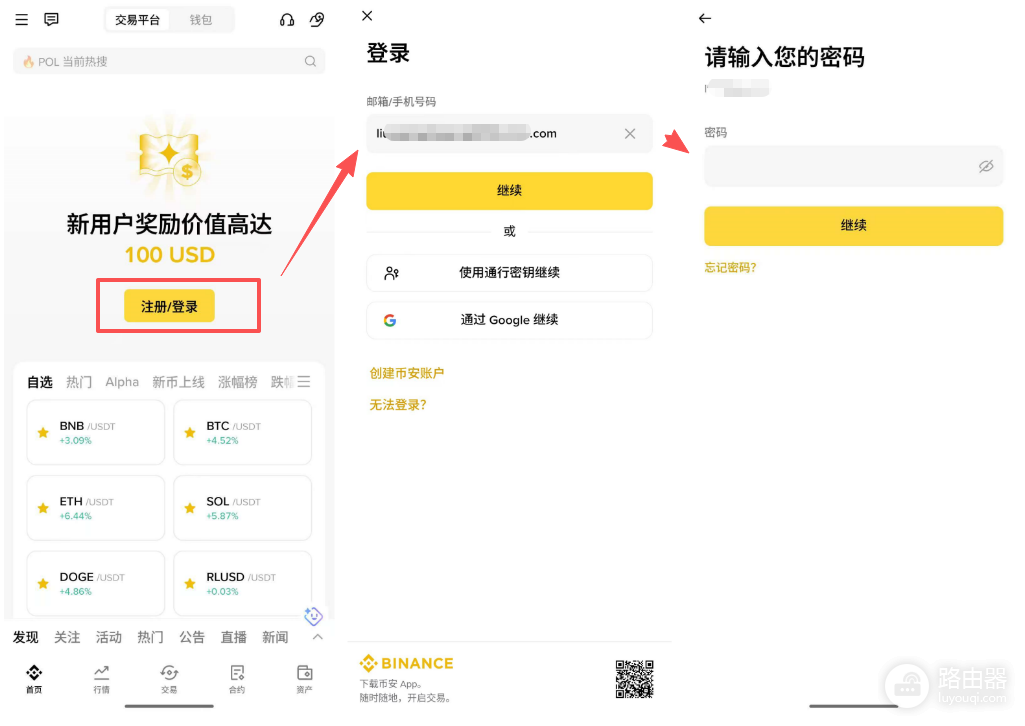Open the 无法登录? link
Image resolution: width=1025 pixels, height=726 pixels.
(398, 405)
